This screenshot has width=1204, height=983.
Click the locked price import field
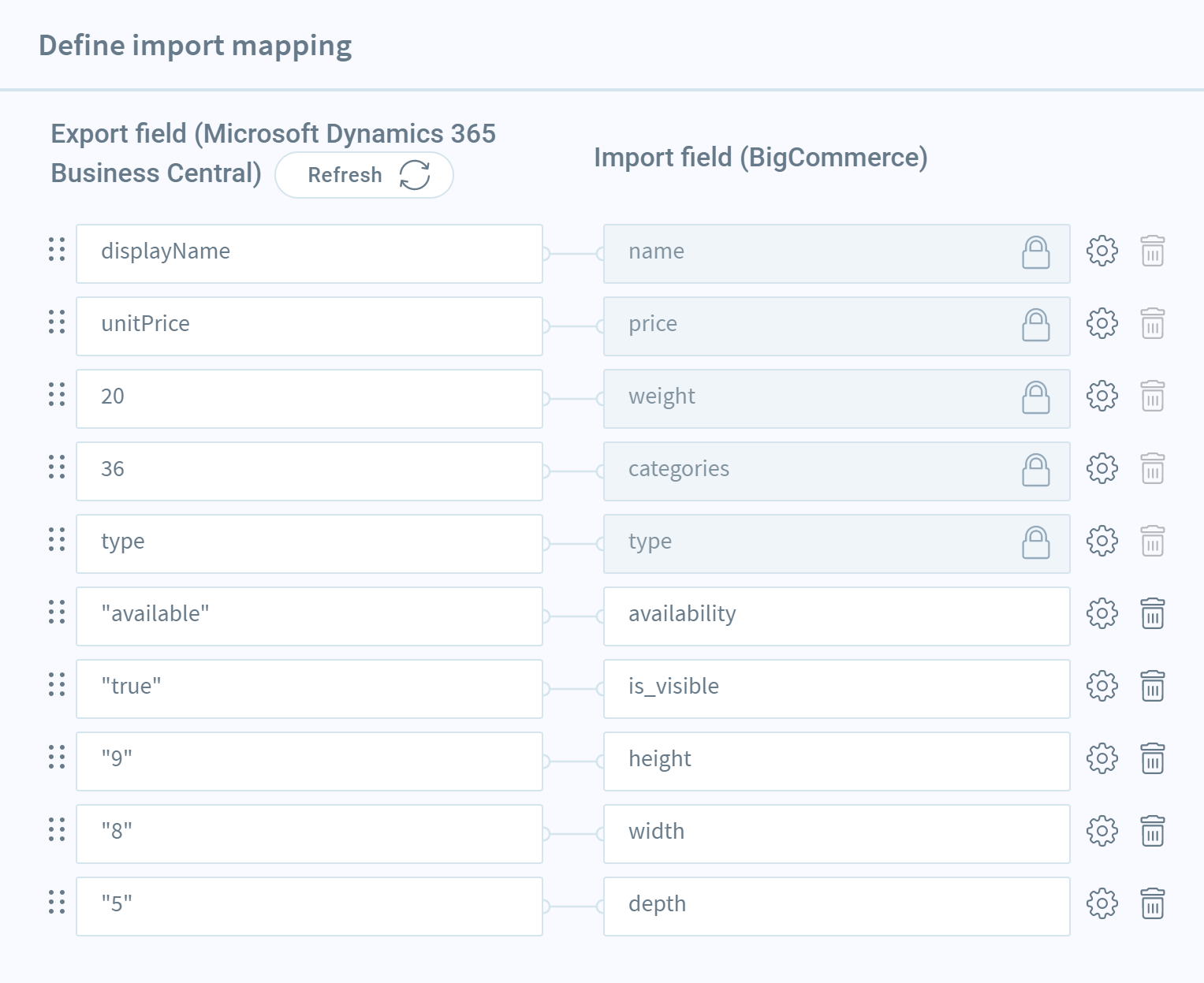tap(837, 326)
